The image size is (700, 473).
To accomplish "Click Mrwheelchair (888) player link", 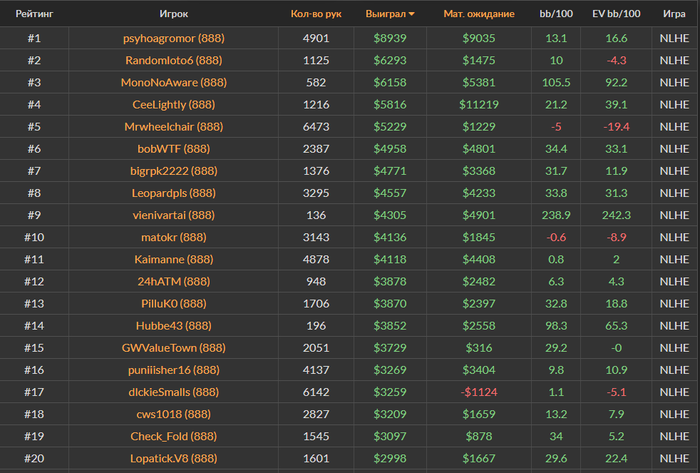I will 174,126.
